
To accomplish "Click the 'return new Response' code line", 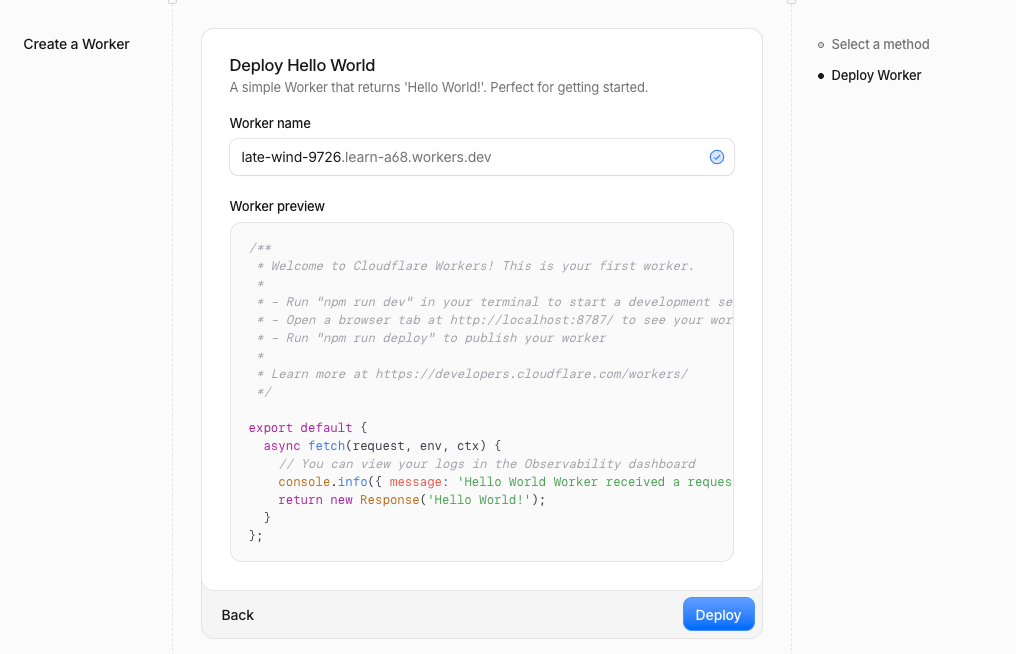I will point(412,500).
